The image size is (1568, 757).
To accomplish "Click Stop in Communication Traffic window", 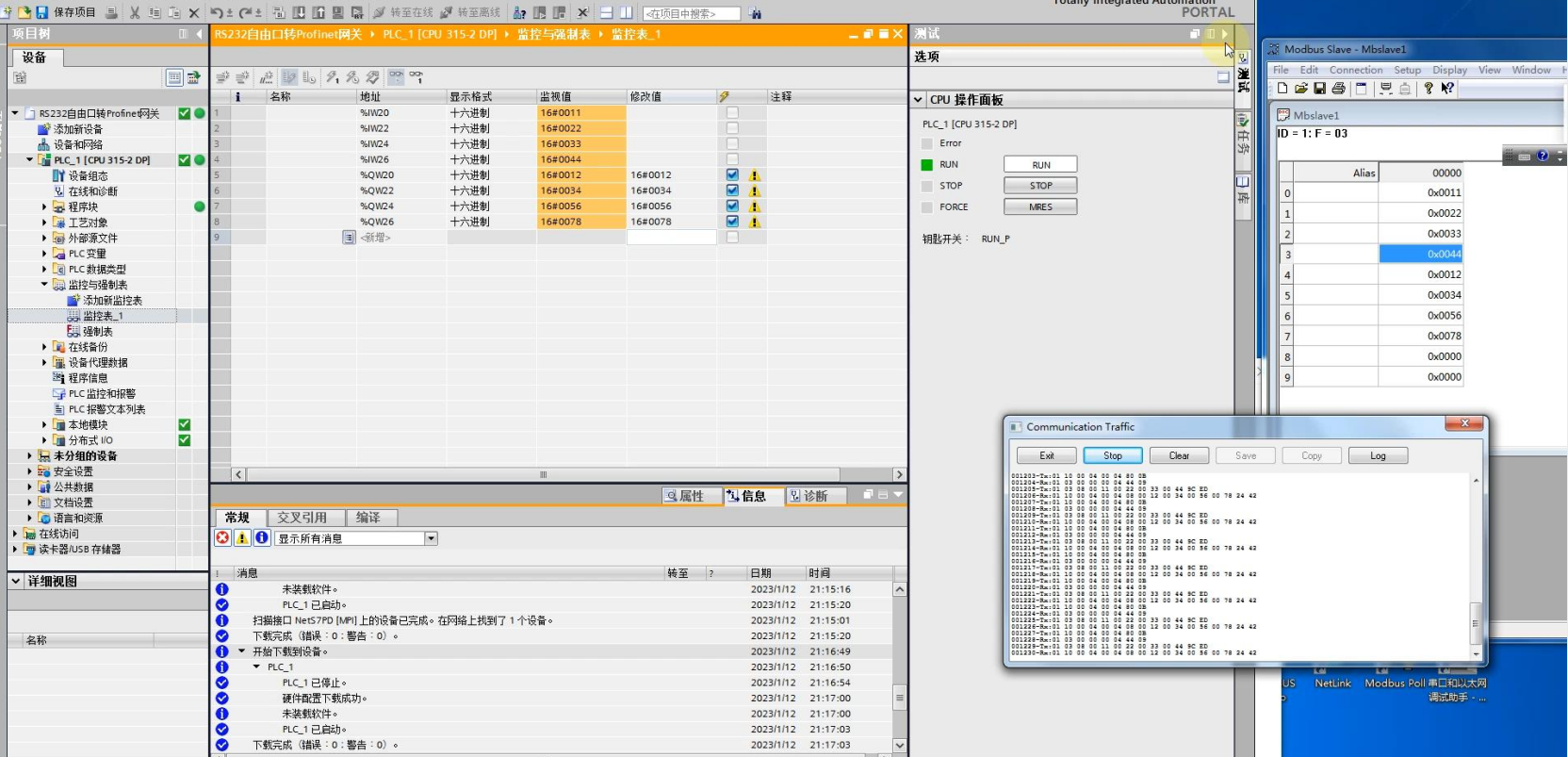I will point(1113,455).
